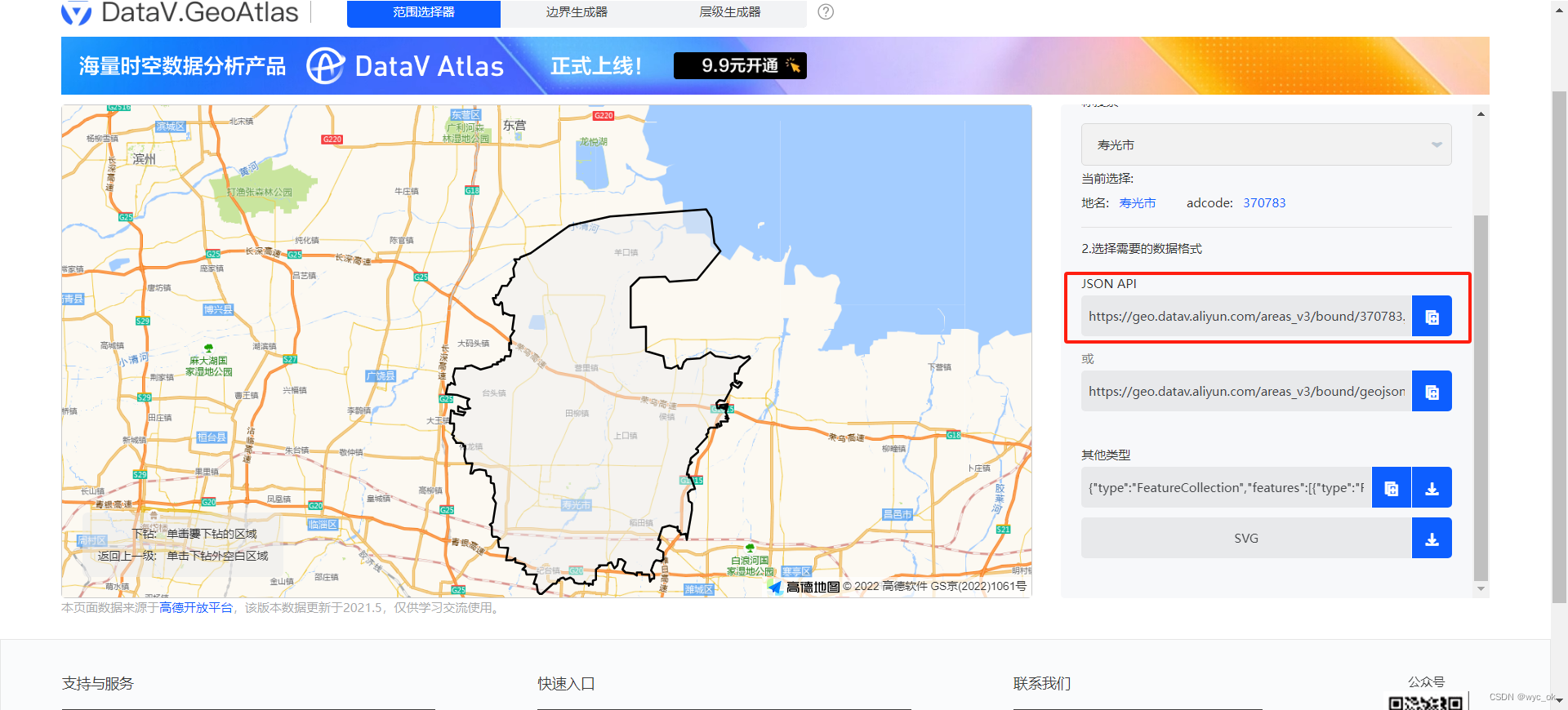Screen dimensions: 1568x710
Task: Click the 寒亭区 label on map
Action: [796, 572]
